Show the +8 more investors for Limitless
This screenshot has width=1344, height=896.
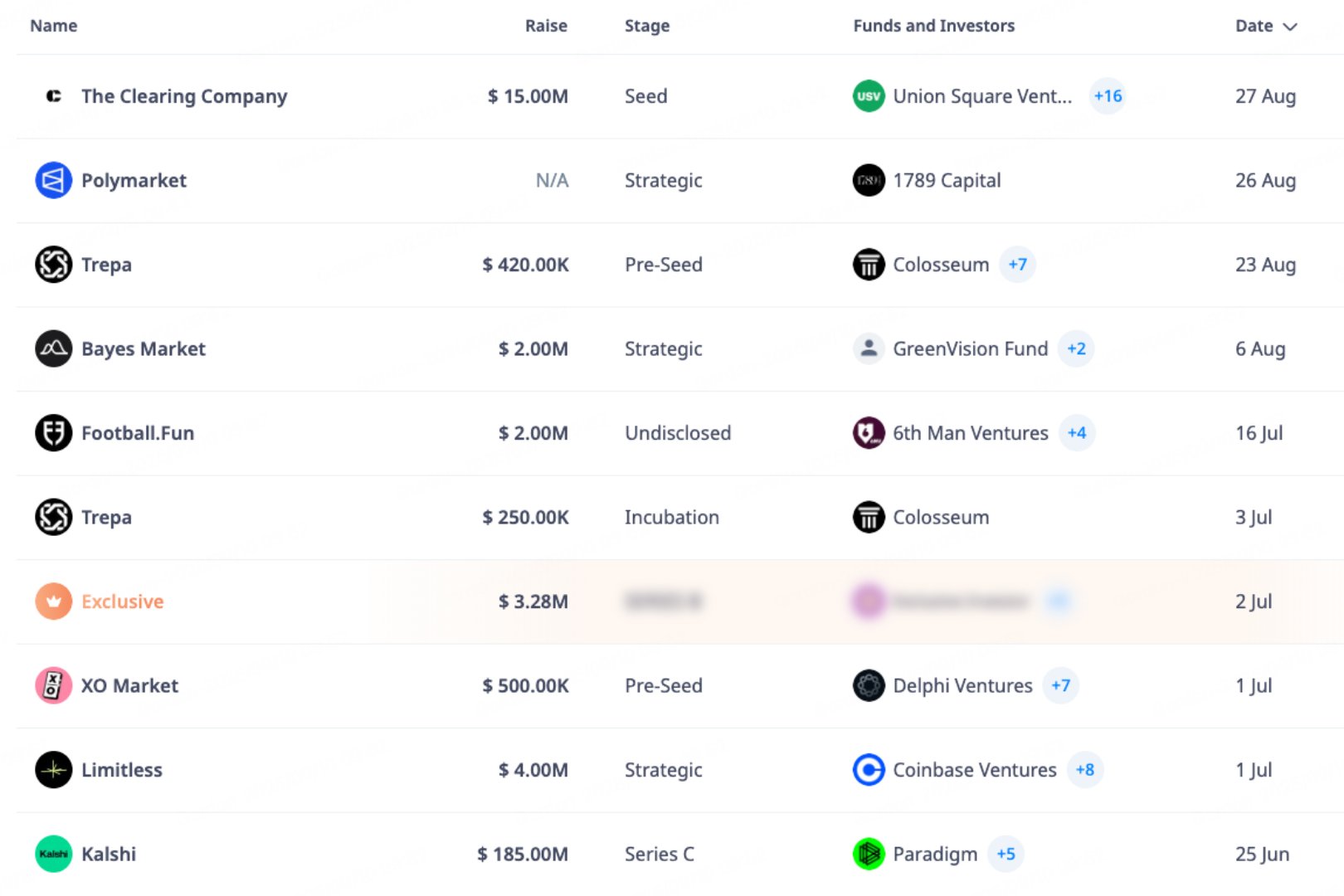(1084, 770)
